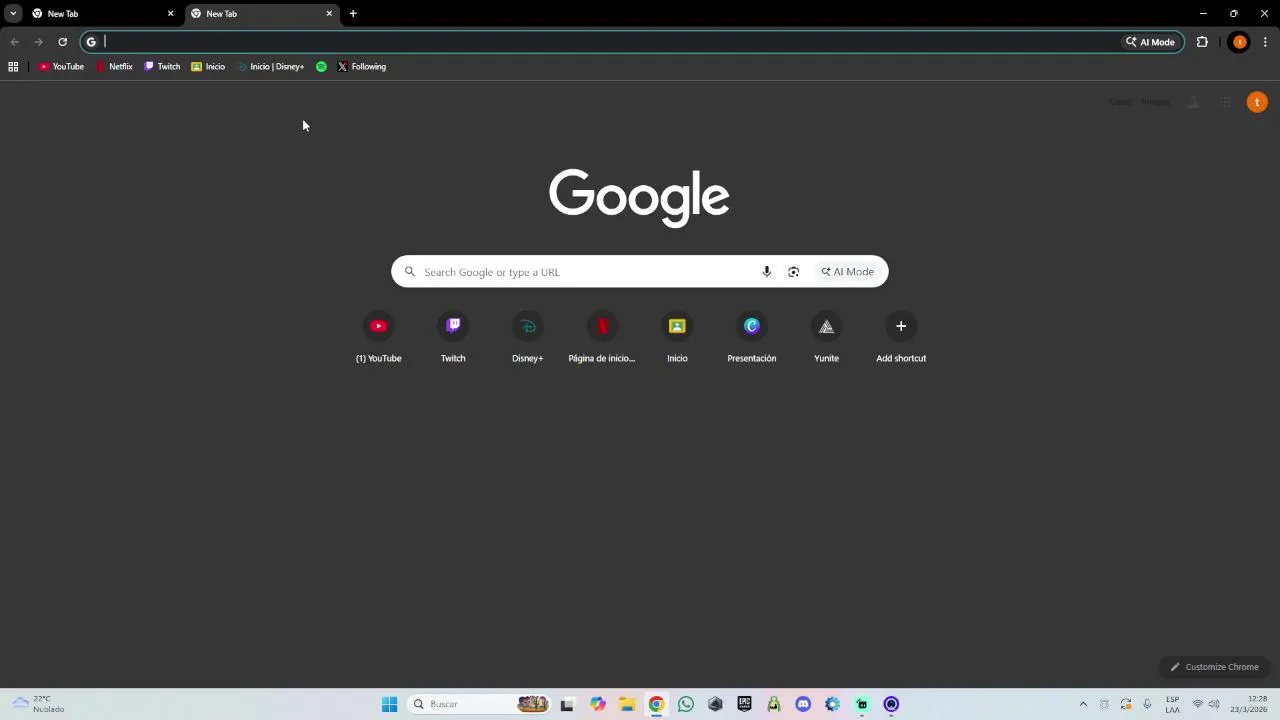Switch the ESP LAA keyboard language
This screenshot has height=720, width=1280.
(x=1172, y=704)
